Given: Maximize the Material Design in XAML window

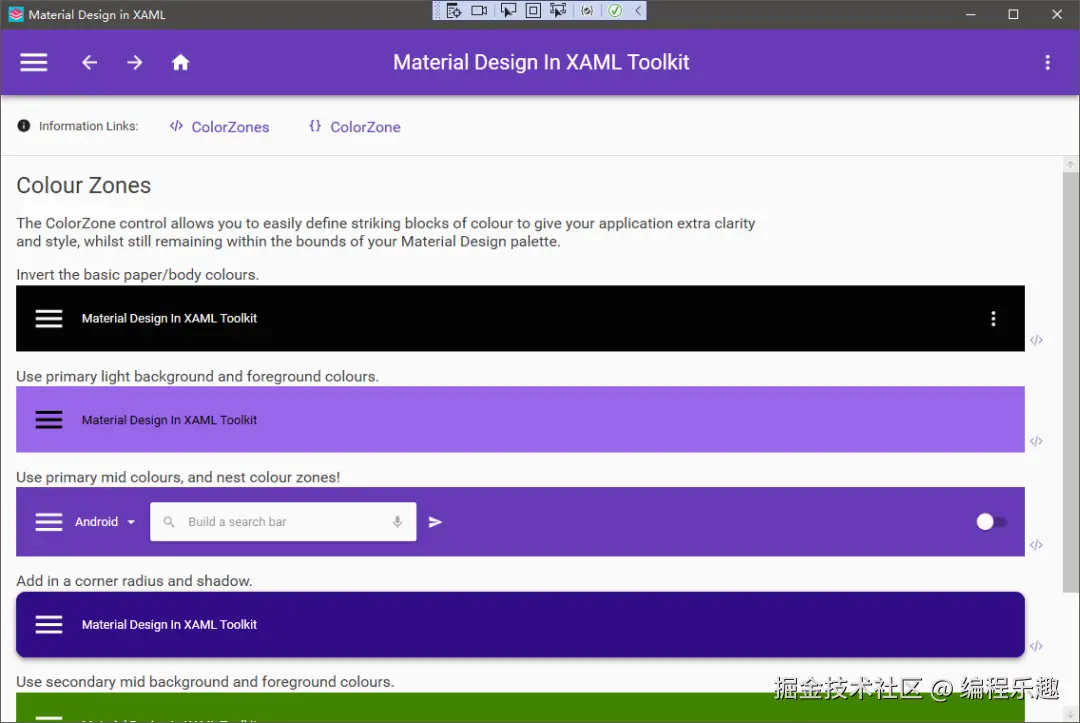Looking at the screenshot, I should [x=1013, y=14].
